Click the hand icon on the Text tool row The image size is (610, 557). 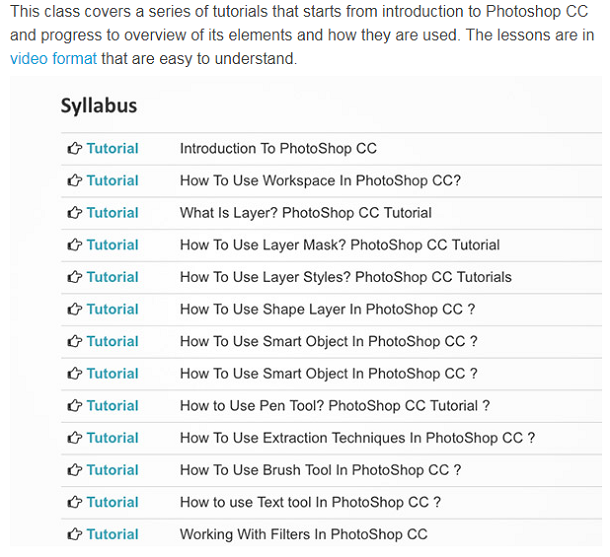(x=74, y=502)
